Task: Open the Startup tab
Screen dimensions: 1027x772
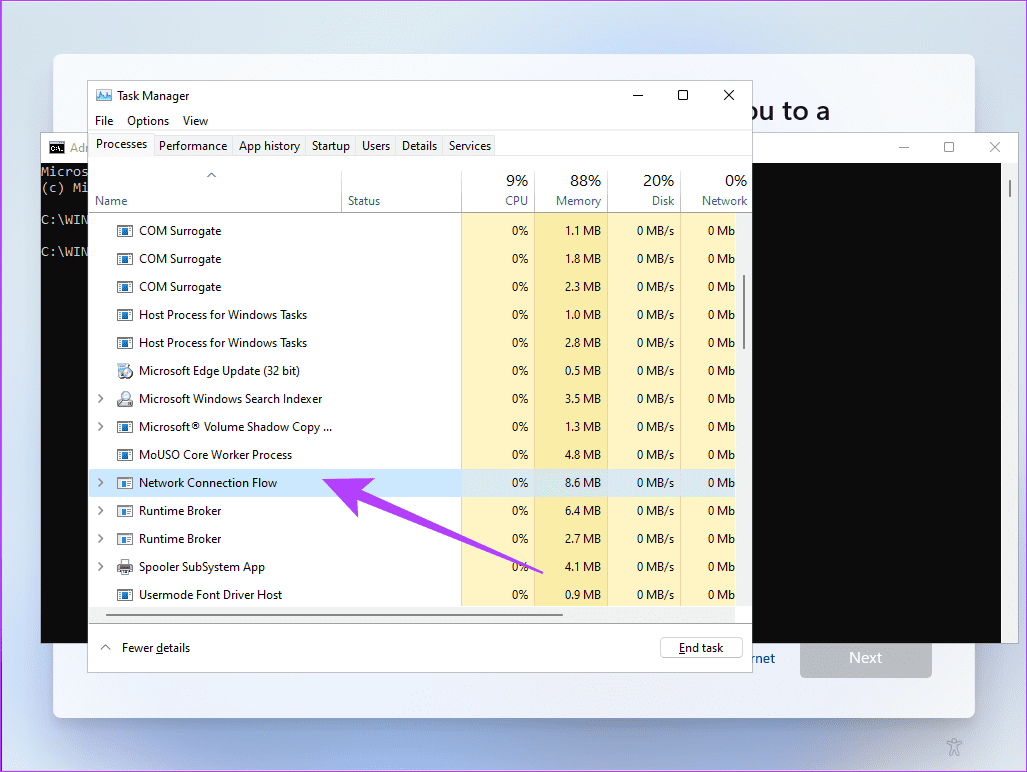Action: pos(330,146)
